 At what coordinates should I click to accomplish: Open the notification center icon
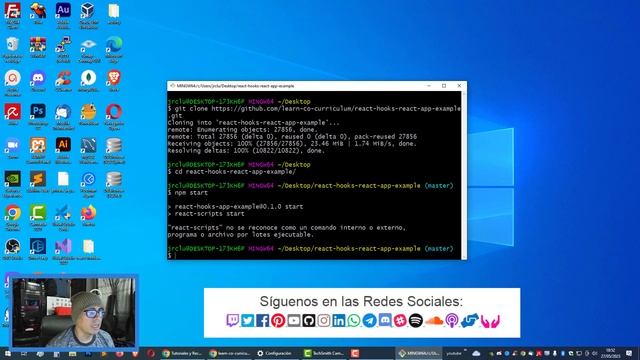pos(629,353)
